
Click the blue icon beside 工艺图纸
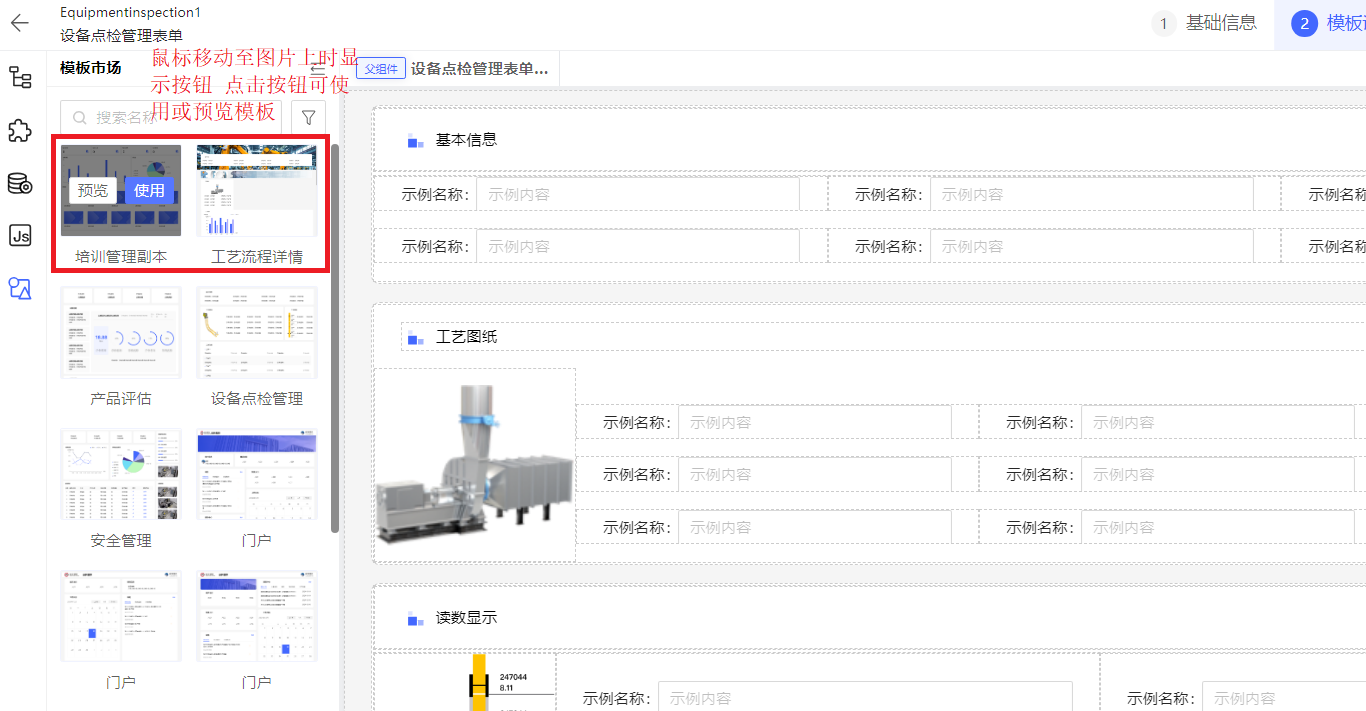click(x=416, y=337)
